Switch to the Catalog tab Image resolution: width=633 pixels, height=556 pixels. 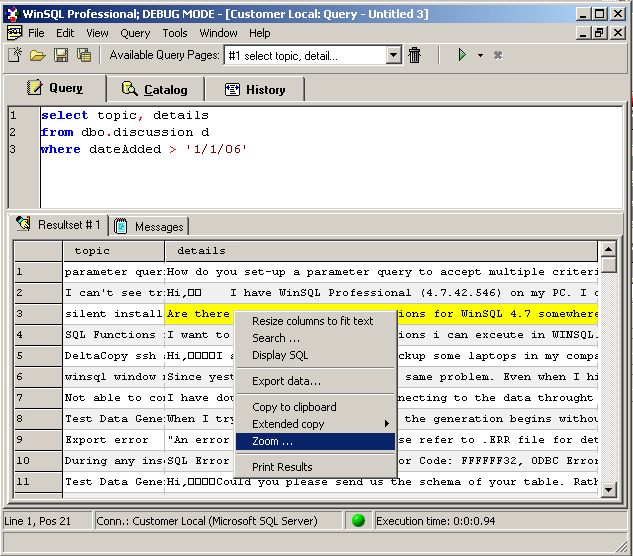(x=155, y=90)
